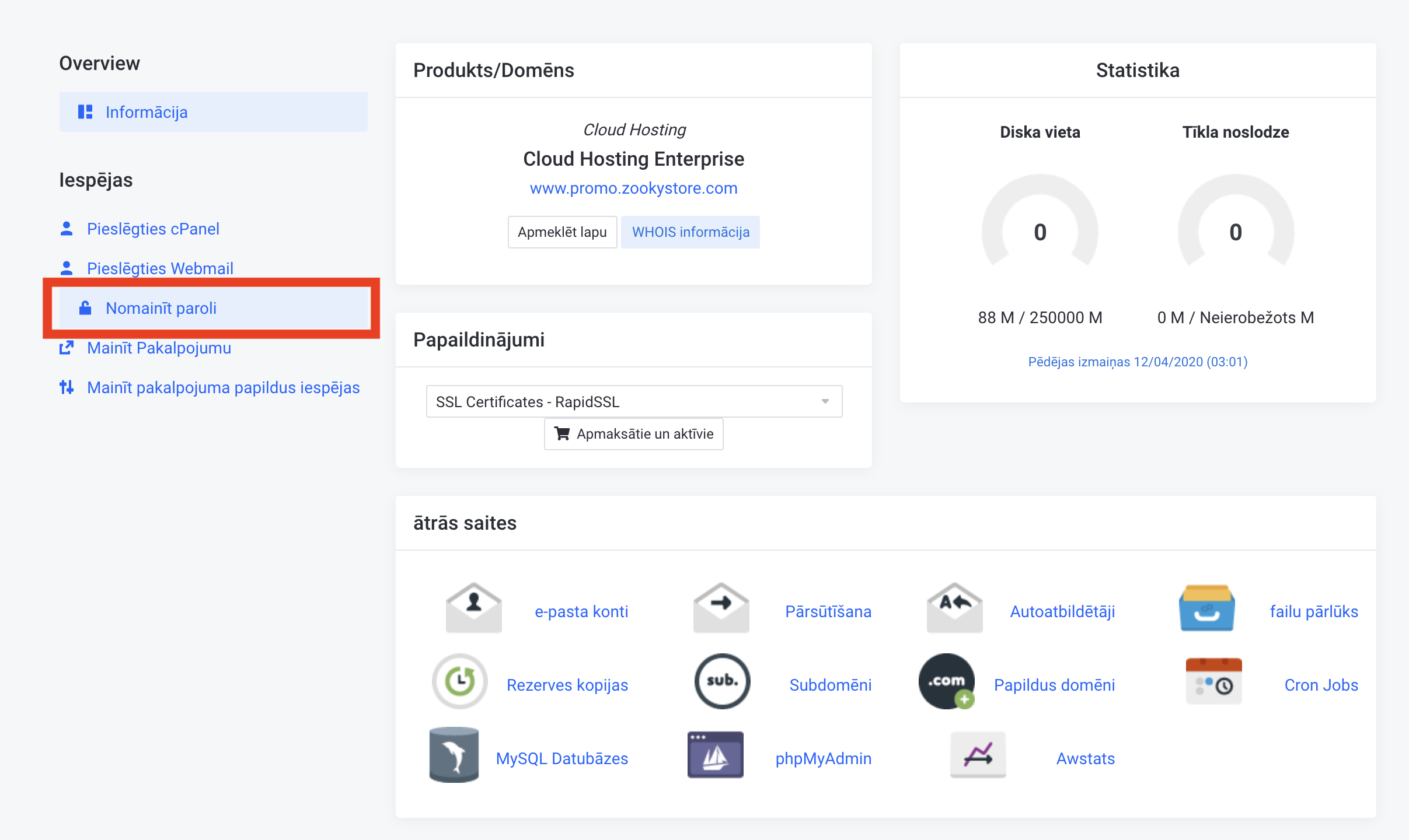
Task: Click Pieslēgties cPanel link
Action: pos(153,229)
